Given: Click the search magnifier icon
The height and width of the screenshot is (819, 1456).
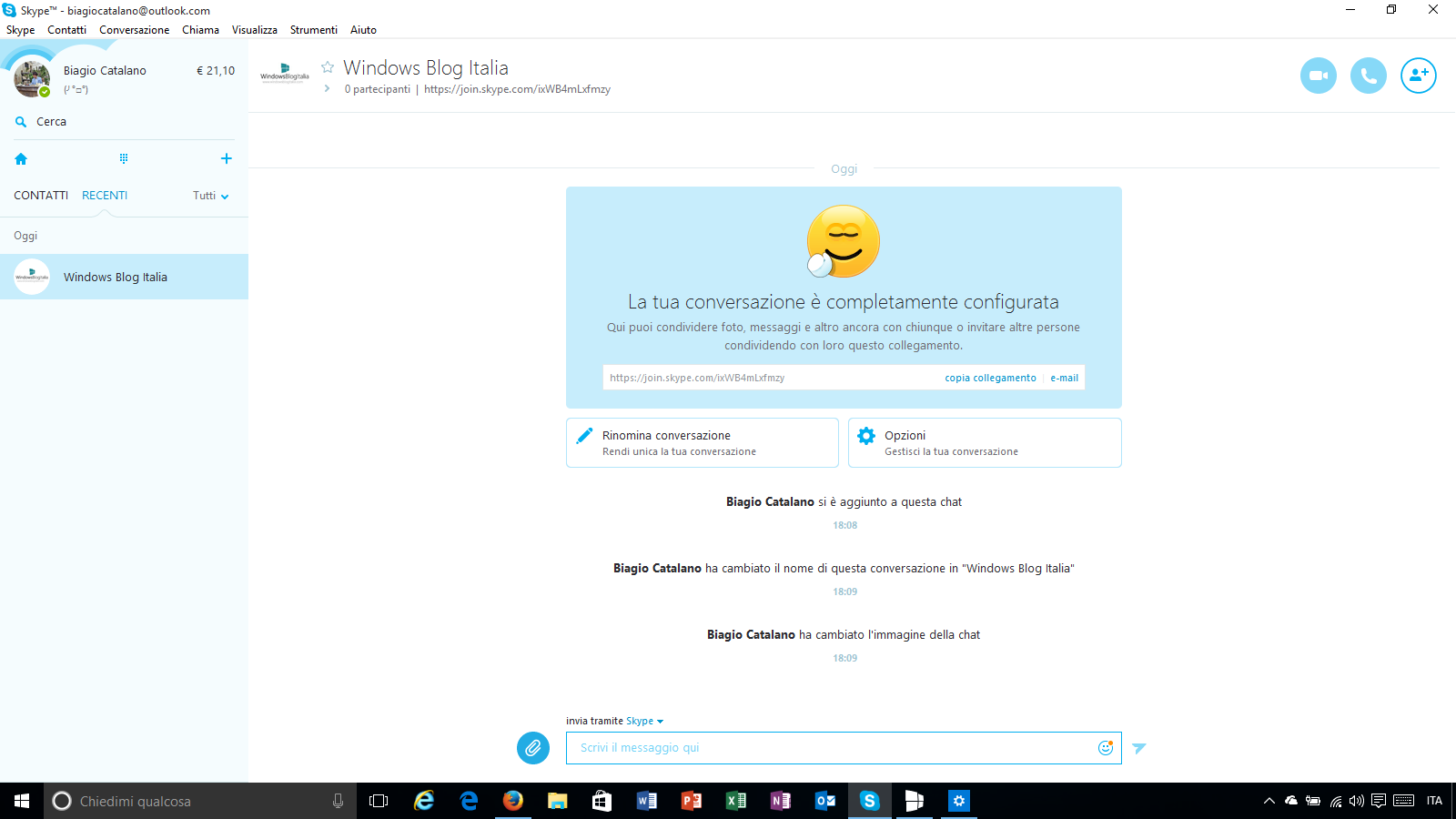Looking at the screenshot, I should (21, 122).
